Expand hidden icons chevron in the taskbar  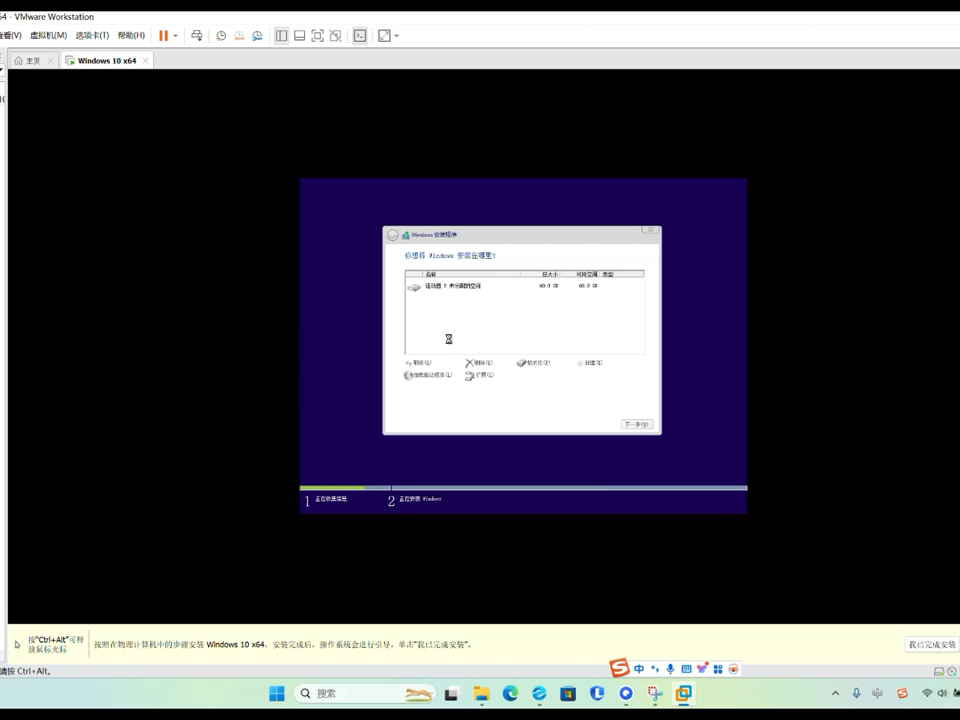click(835, 693)
